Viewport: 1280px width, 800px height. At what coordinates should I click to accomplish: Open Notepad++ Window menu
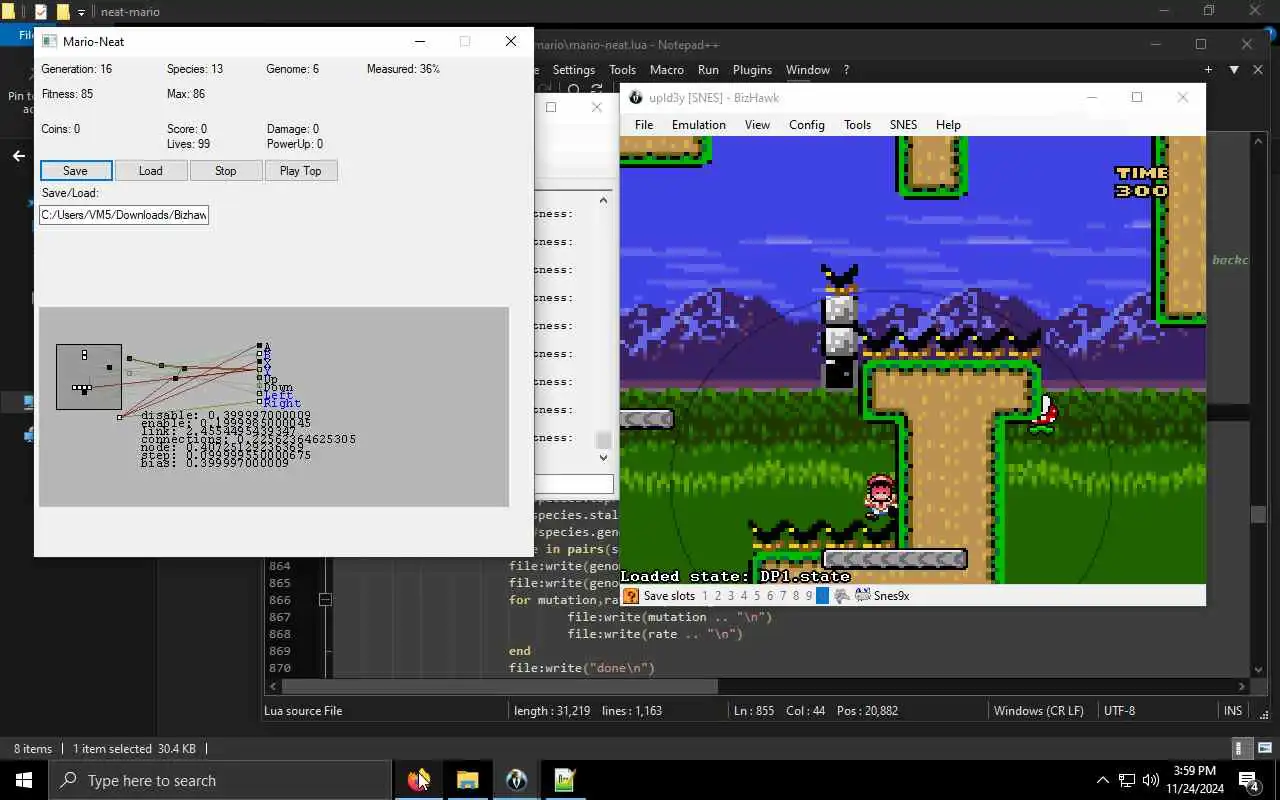tap(807, 70)
